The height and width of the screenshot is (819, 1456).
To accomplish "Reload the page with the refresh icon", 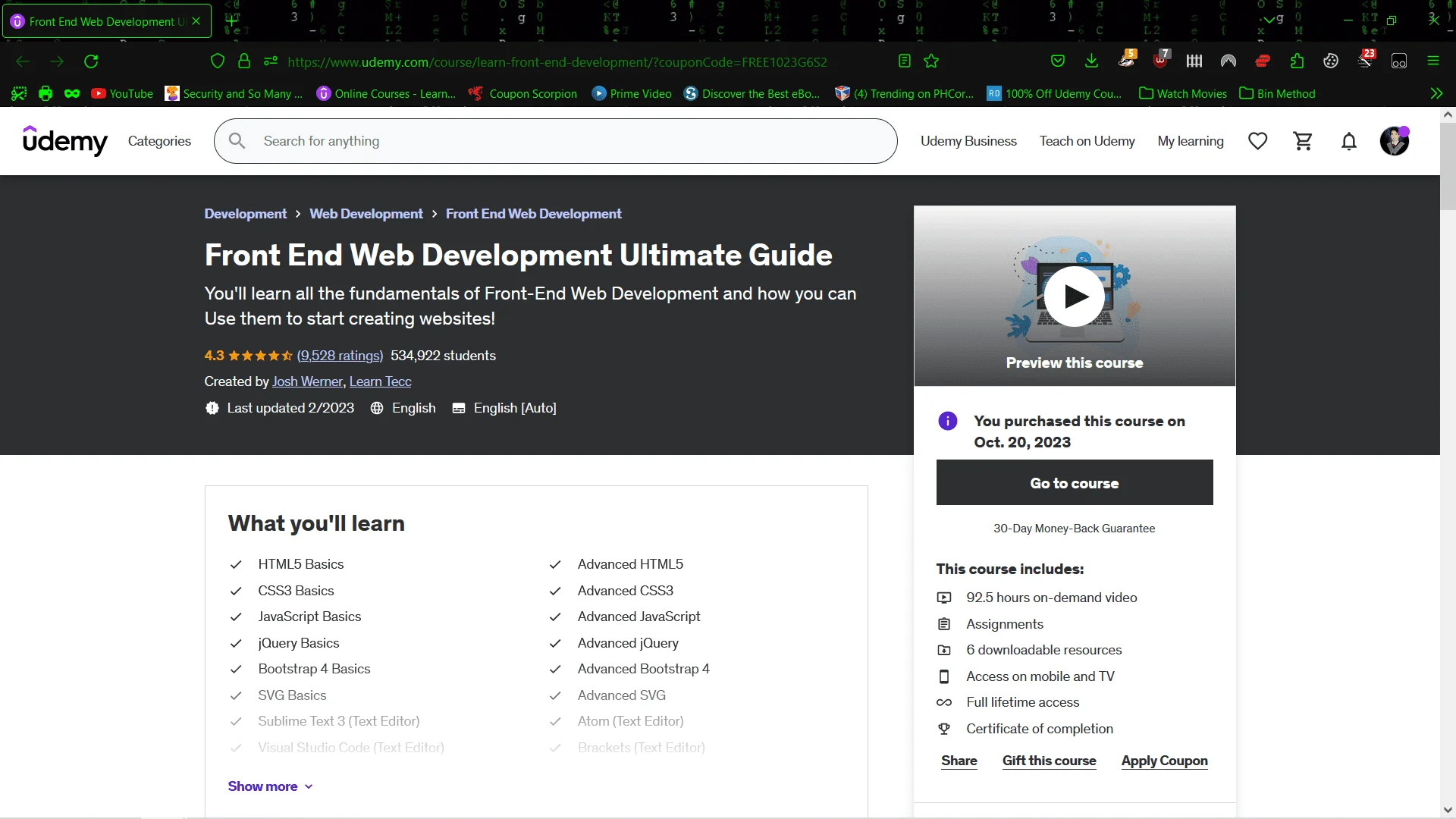I will 91,61.
